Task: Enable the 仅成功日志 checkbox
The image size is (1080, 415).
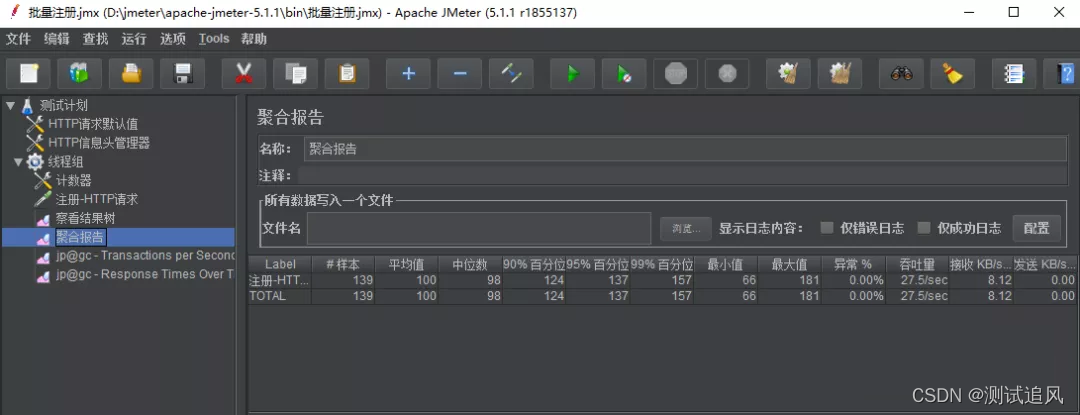Action: (924, 228)
